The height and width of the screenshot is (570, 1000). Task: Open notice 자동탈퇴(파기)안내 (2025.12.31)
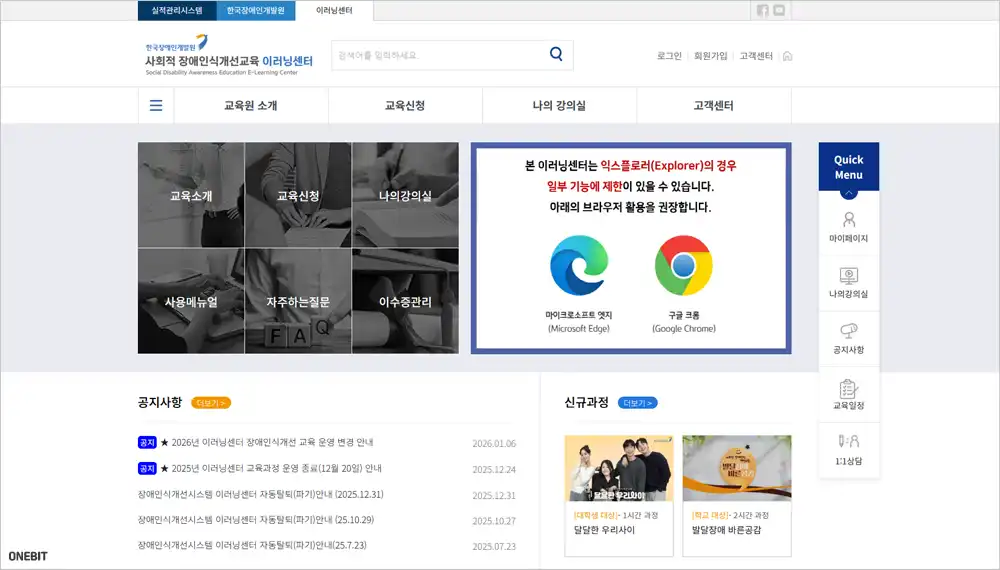(261, 495)
